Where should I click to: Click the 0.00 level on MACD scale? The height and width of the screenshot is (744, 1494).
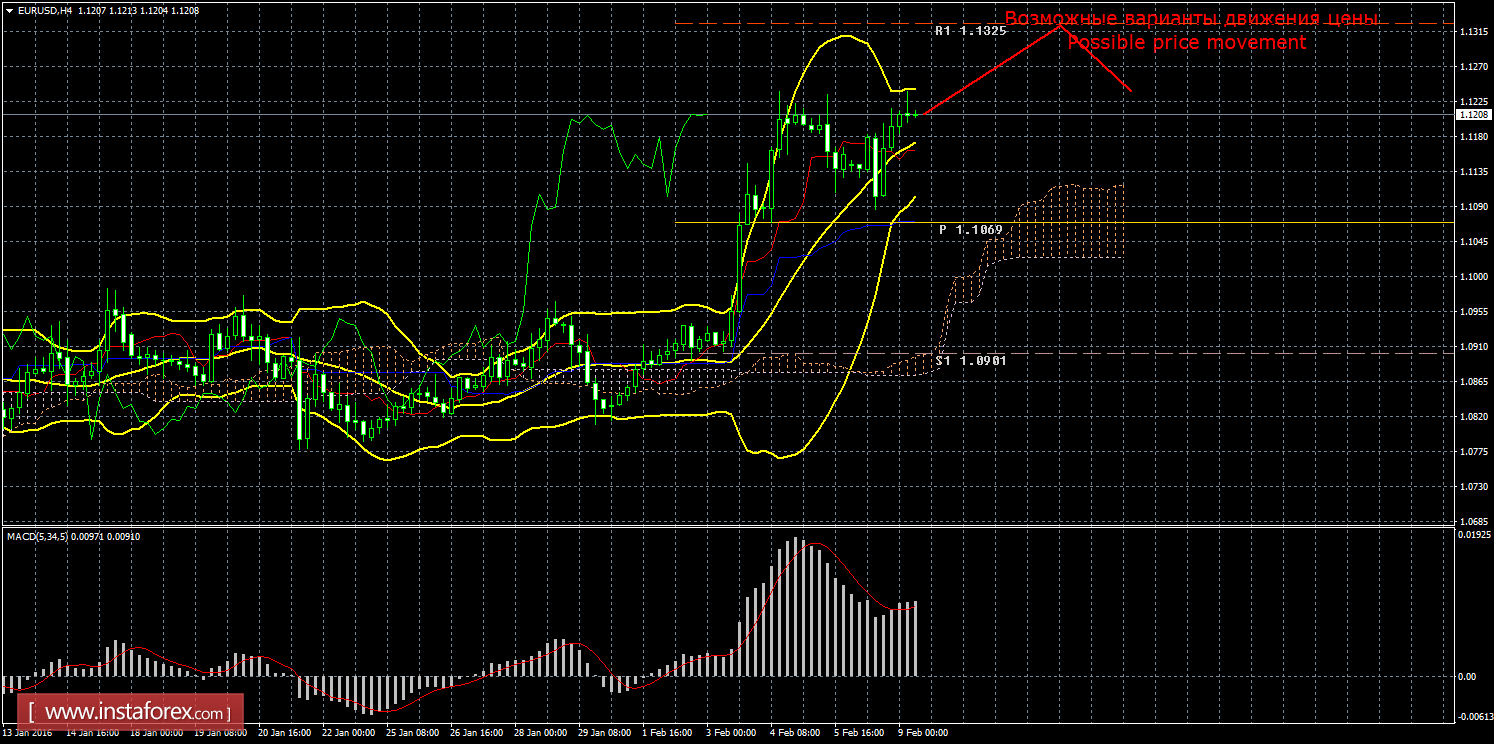[x=1466, y=677]
